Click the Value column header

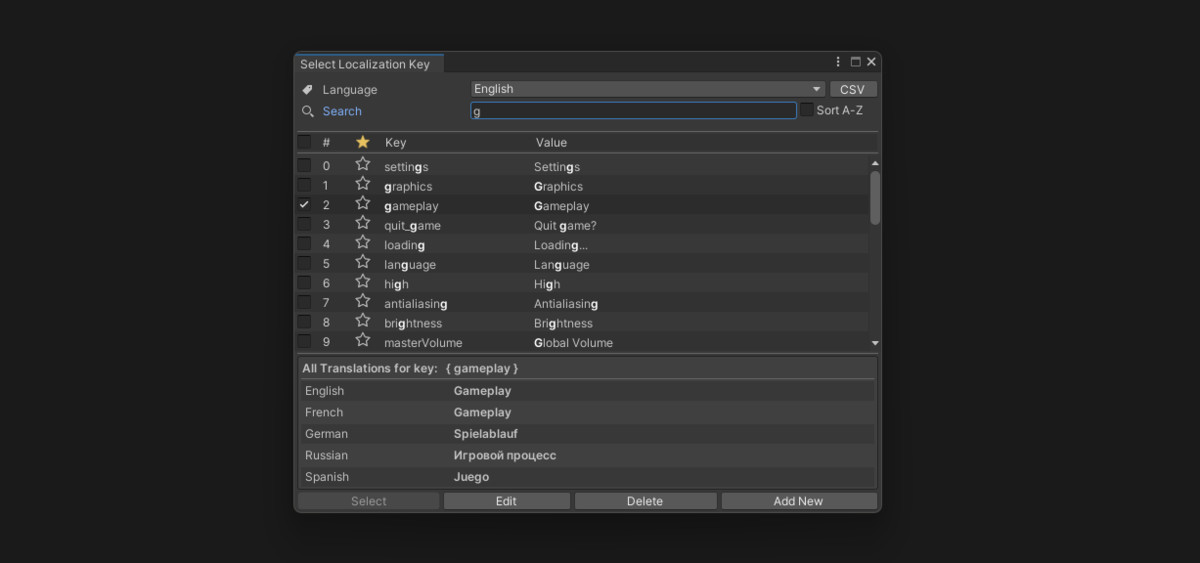[551, 143]
